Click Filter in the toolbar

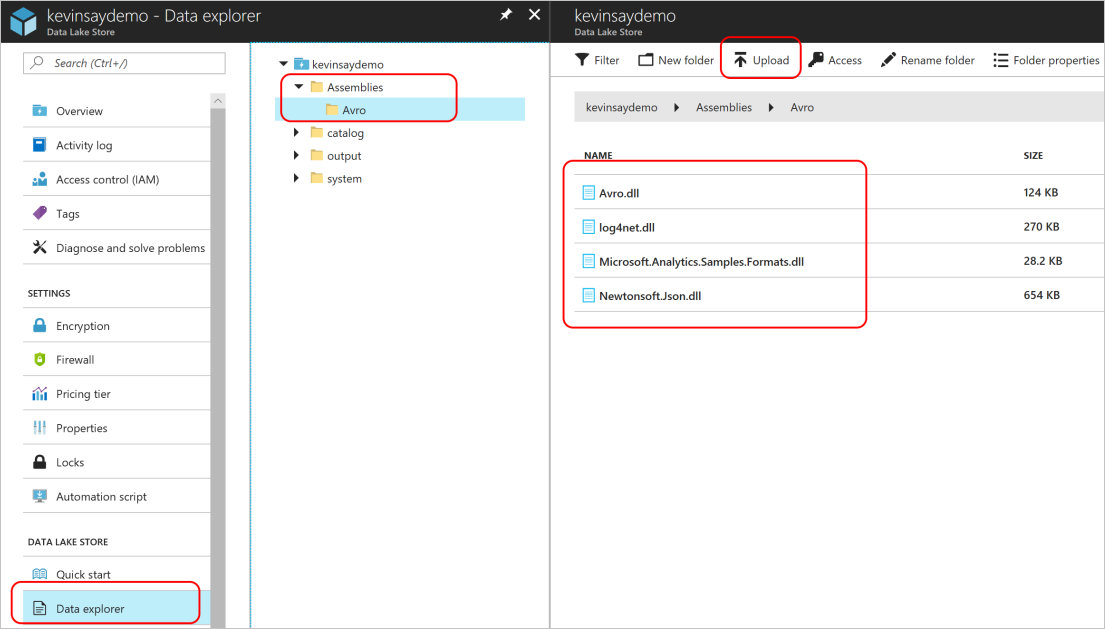click(597, 60)
